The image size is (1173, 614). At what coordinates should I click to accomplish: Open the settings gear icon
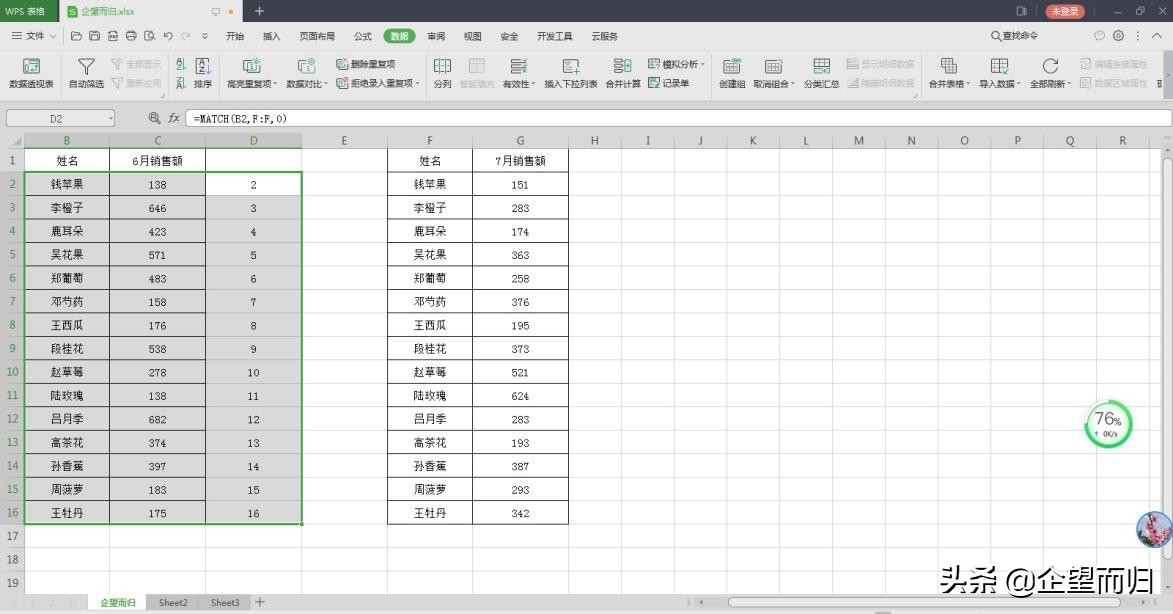click(1118, 36)
